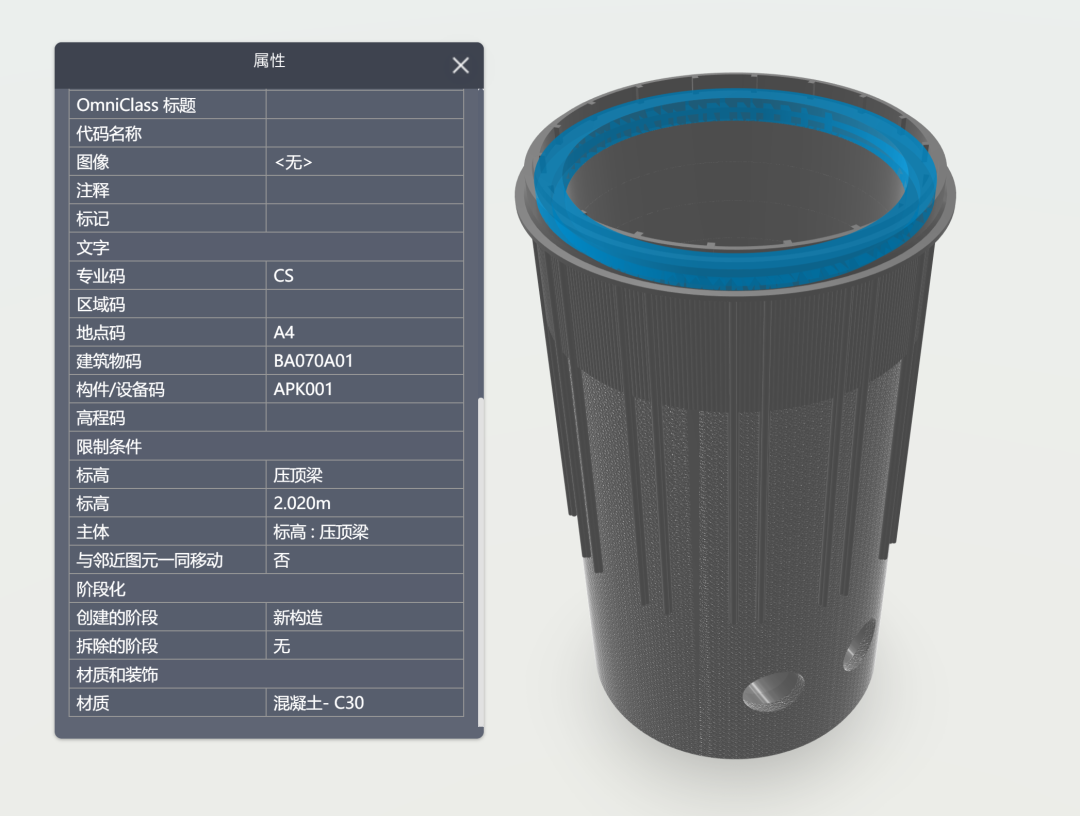Click the 图像 value <无>

click(x=293, y=162)
